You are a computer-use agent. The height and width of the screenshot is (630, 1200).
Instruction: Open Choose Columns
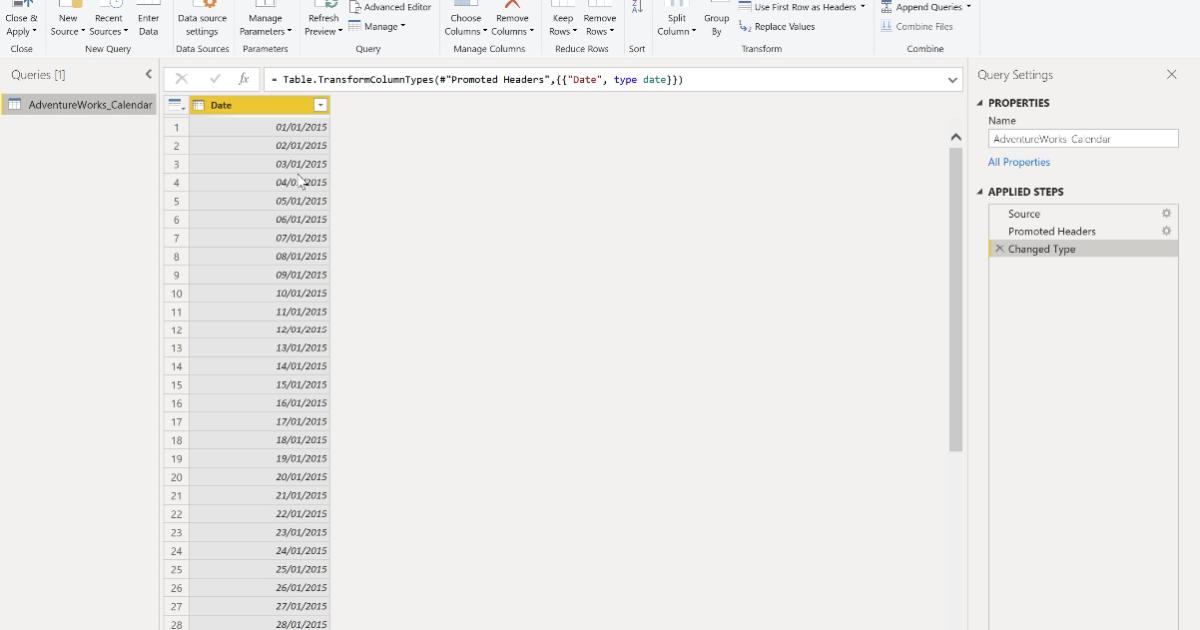pos(465,17)
